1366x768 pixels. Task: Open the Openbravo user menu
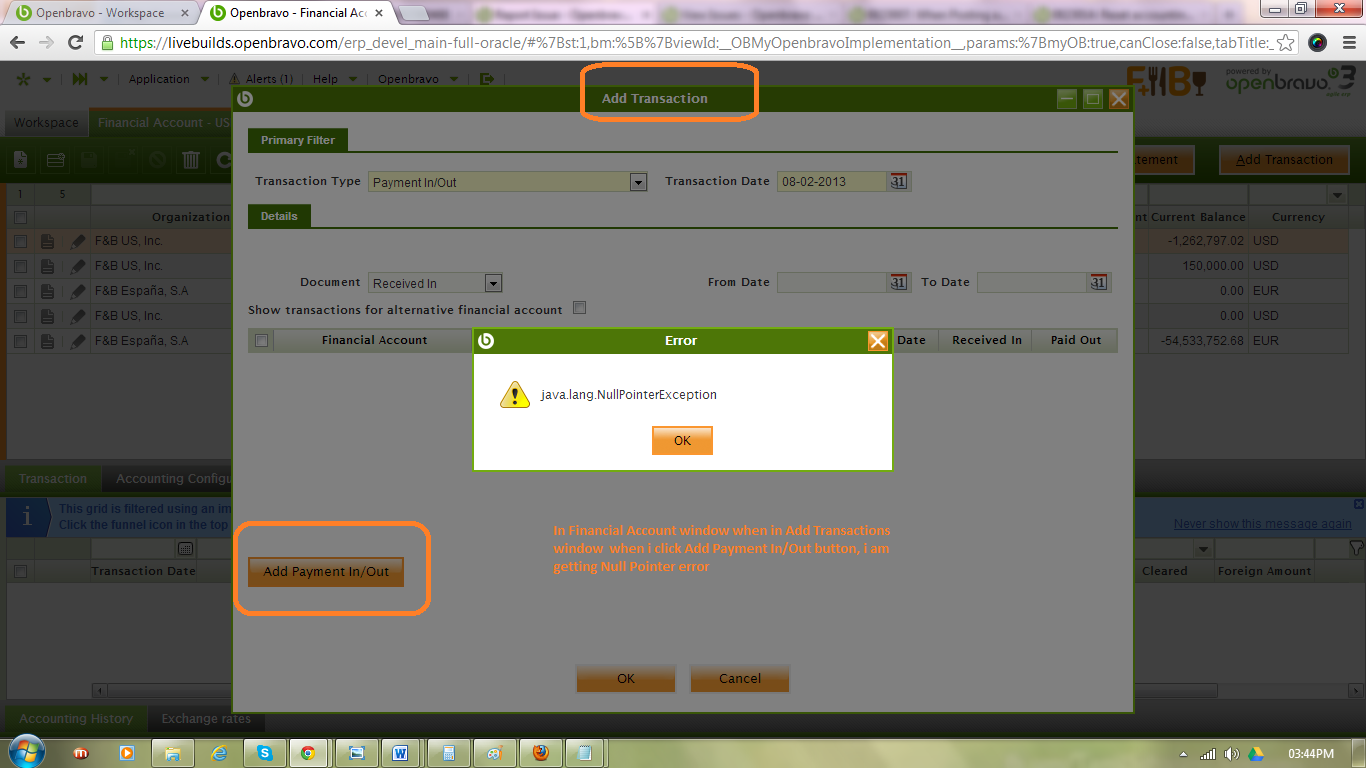(418, 79)
